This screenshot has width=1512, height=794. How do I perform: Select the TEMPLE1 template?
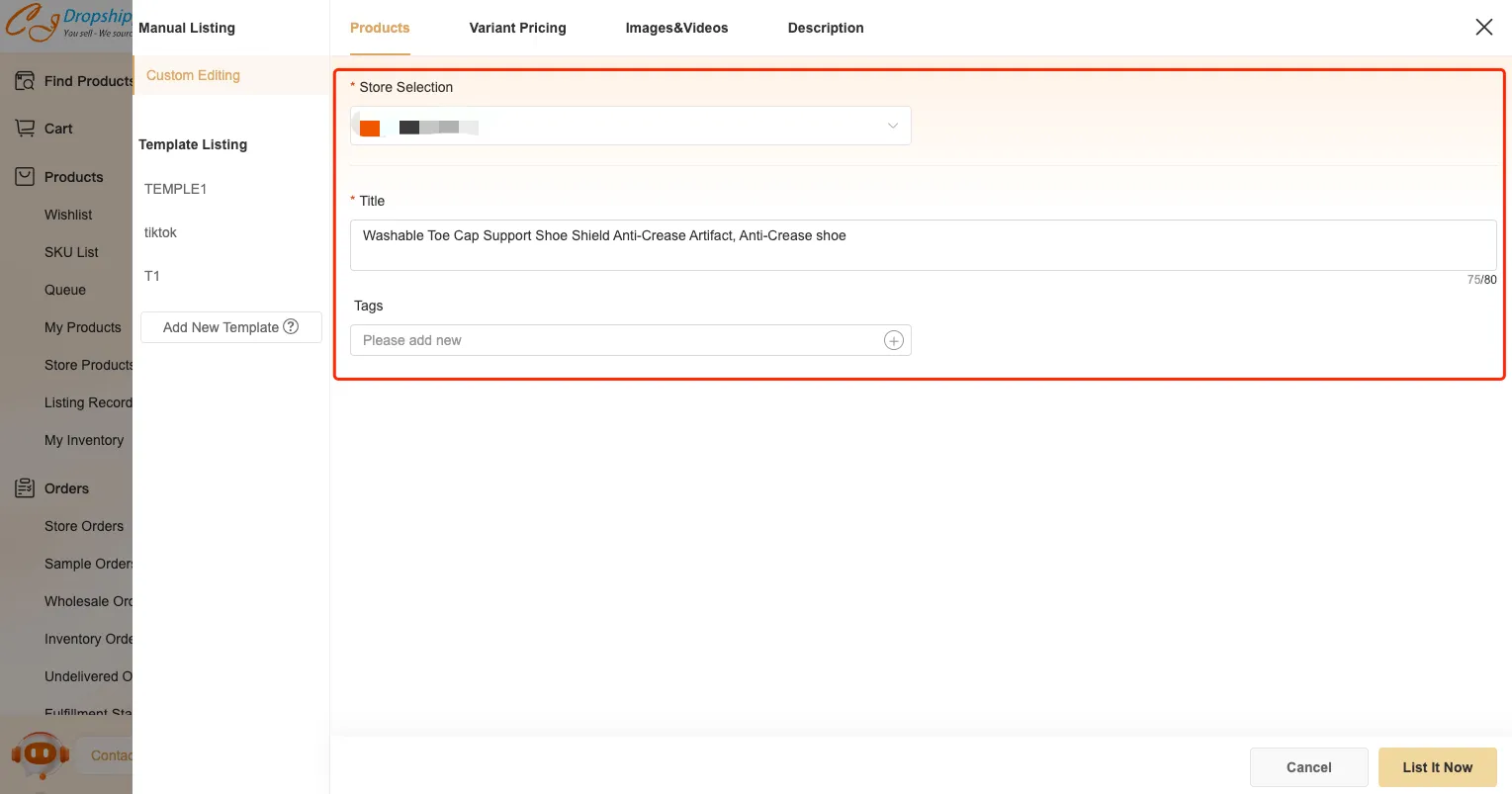point(175,189)
